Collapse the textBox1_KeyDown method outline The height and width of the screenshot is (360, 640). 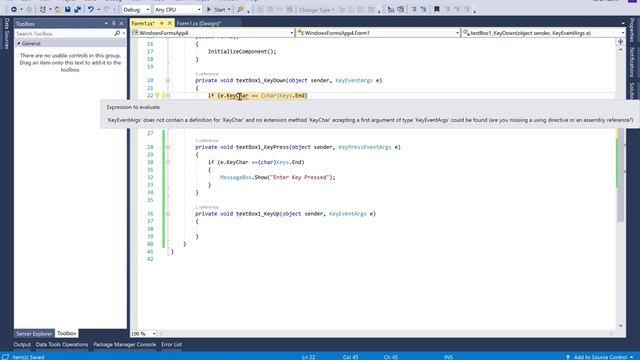168,80
